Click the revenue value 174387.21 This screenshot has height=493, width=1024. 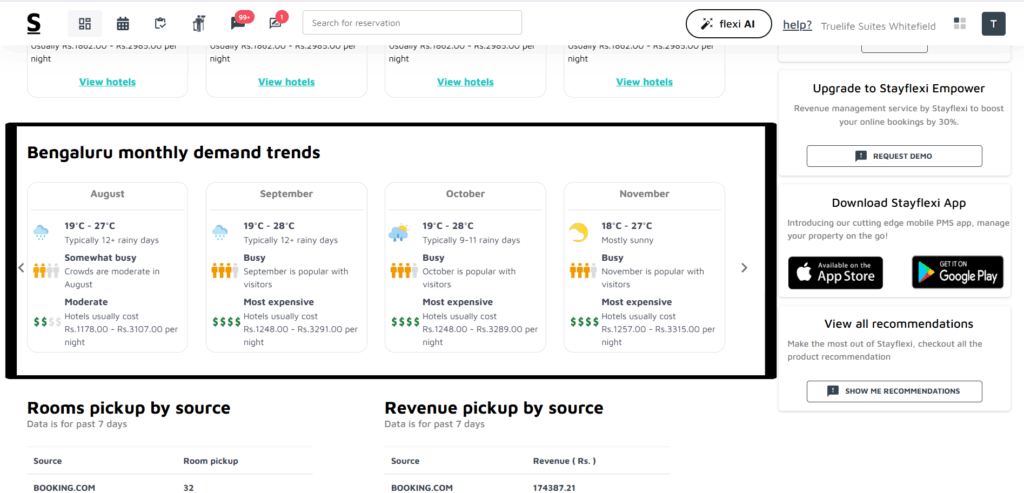point(555,487)
